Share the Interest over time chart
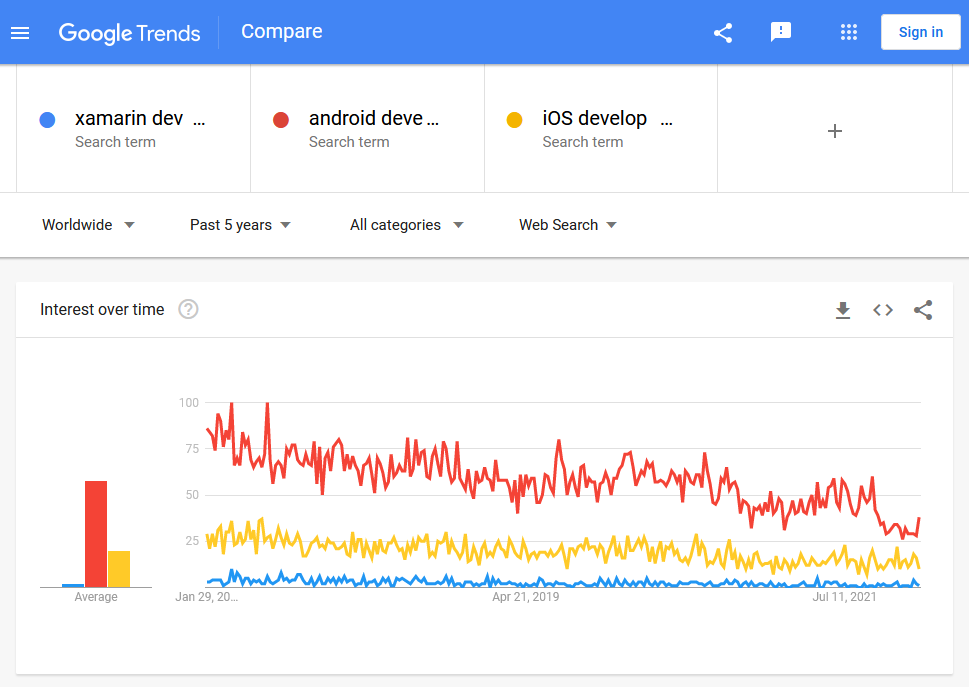 point(923,310)
